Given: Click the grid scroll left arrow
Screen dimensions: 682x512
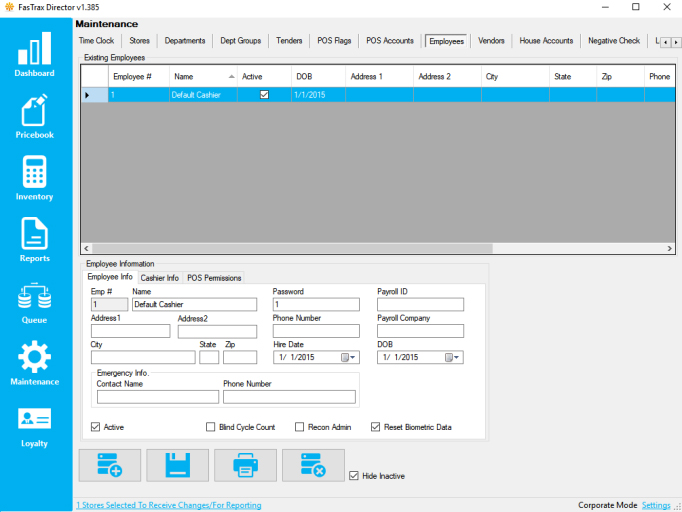Looking at the screenshot, I should 86,248.
